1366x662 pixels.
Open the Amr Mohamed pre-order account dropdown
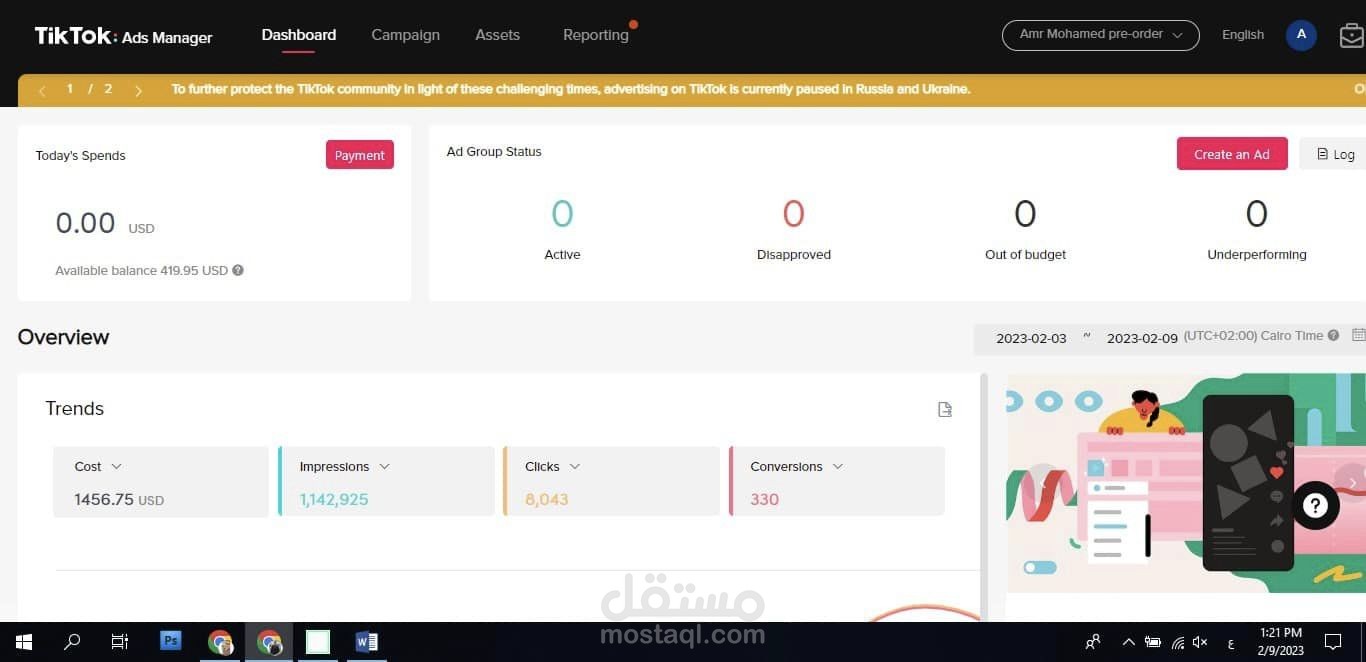tap(1100, 35)
